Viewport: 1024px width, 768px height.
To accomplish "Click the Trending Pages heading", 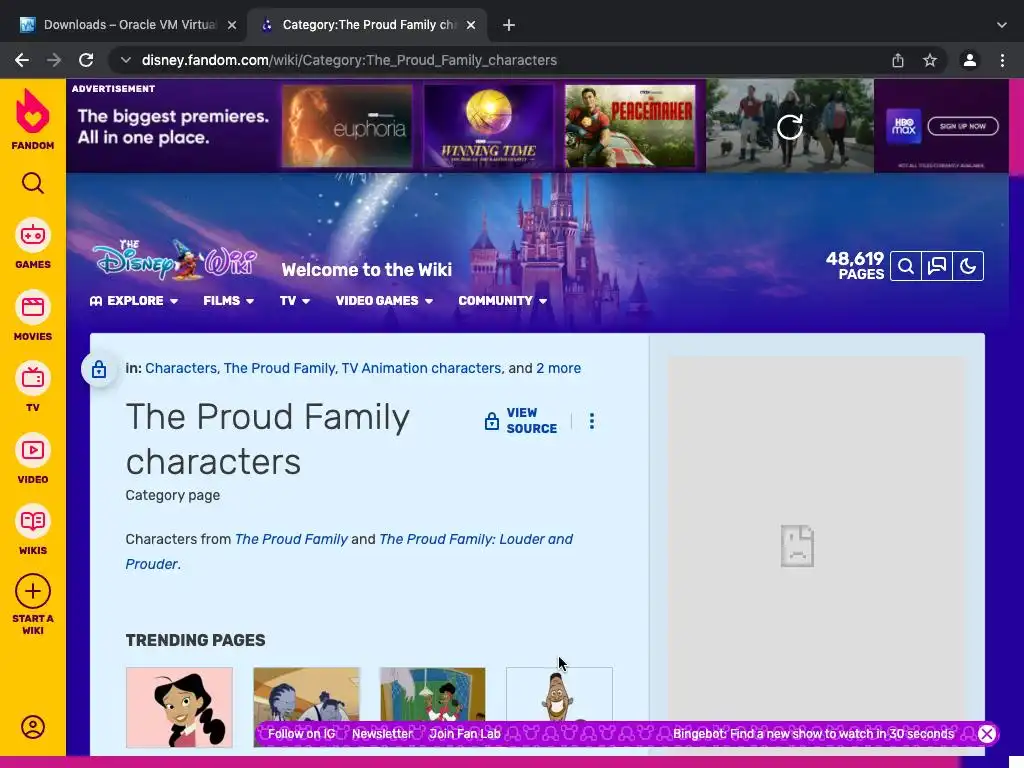I will point(195,640).
